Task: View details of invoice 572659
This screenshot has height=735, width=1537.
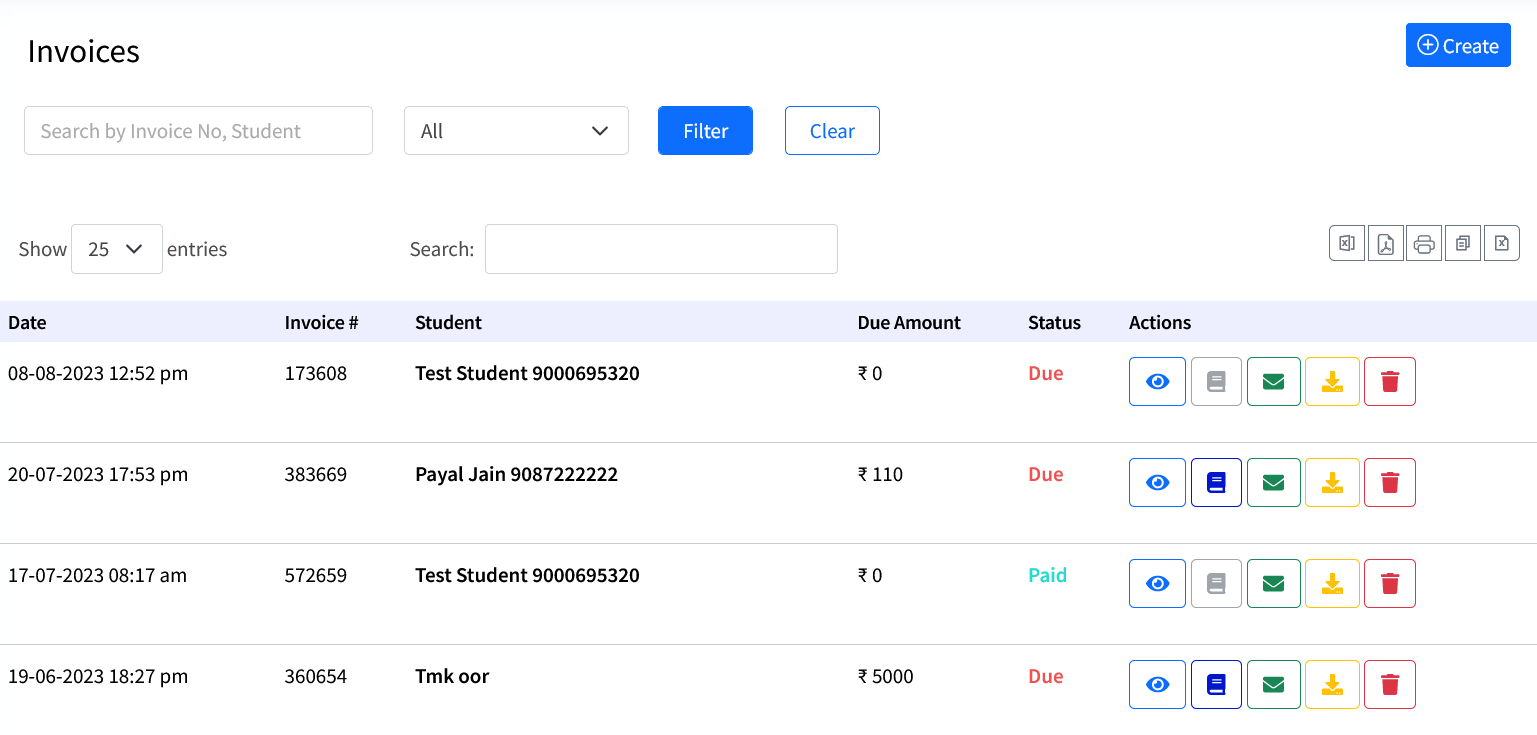Action: click(1157, 583)
